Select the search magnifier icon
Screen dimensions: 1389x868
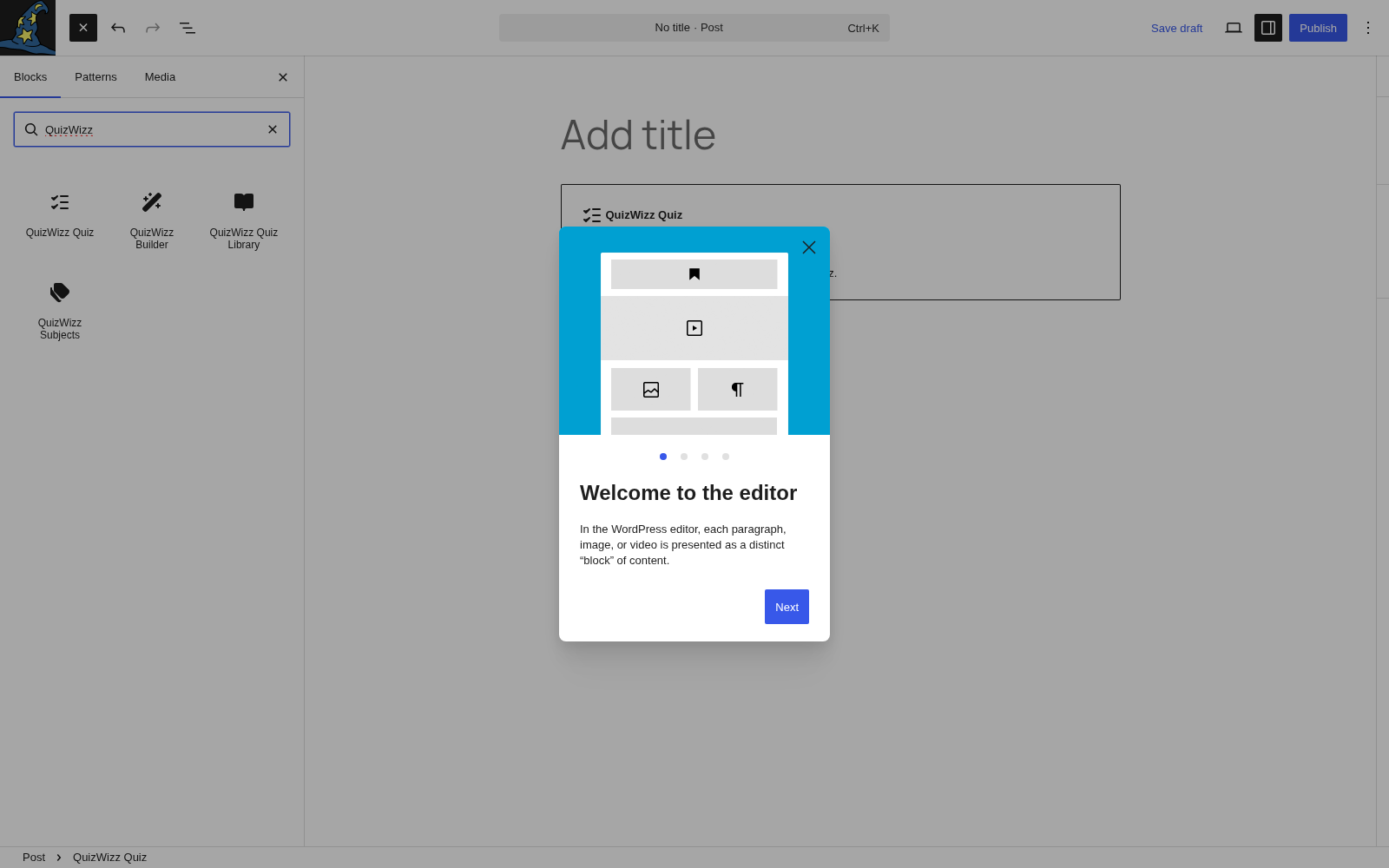coord(31,129)
